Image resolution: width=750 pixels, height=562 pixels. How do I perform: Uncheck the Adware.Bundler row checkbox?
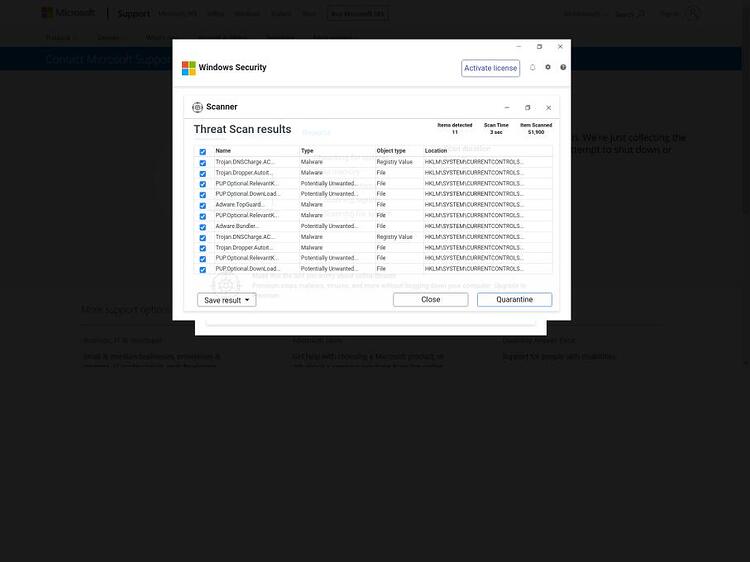coord(203,227)
